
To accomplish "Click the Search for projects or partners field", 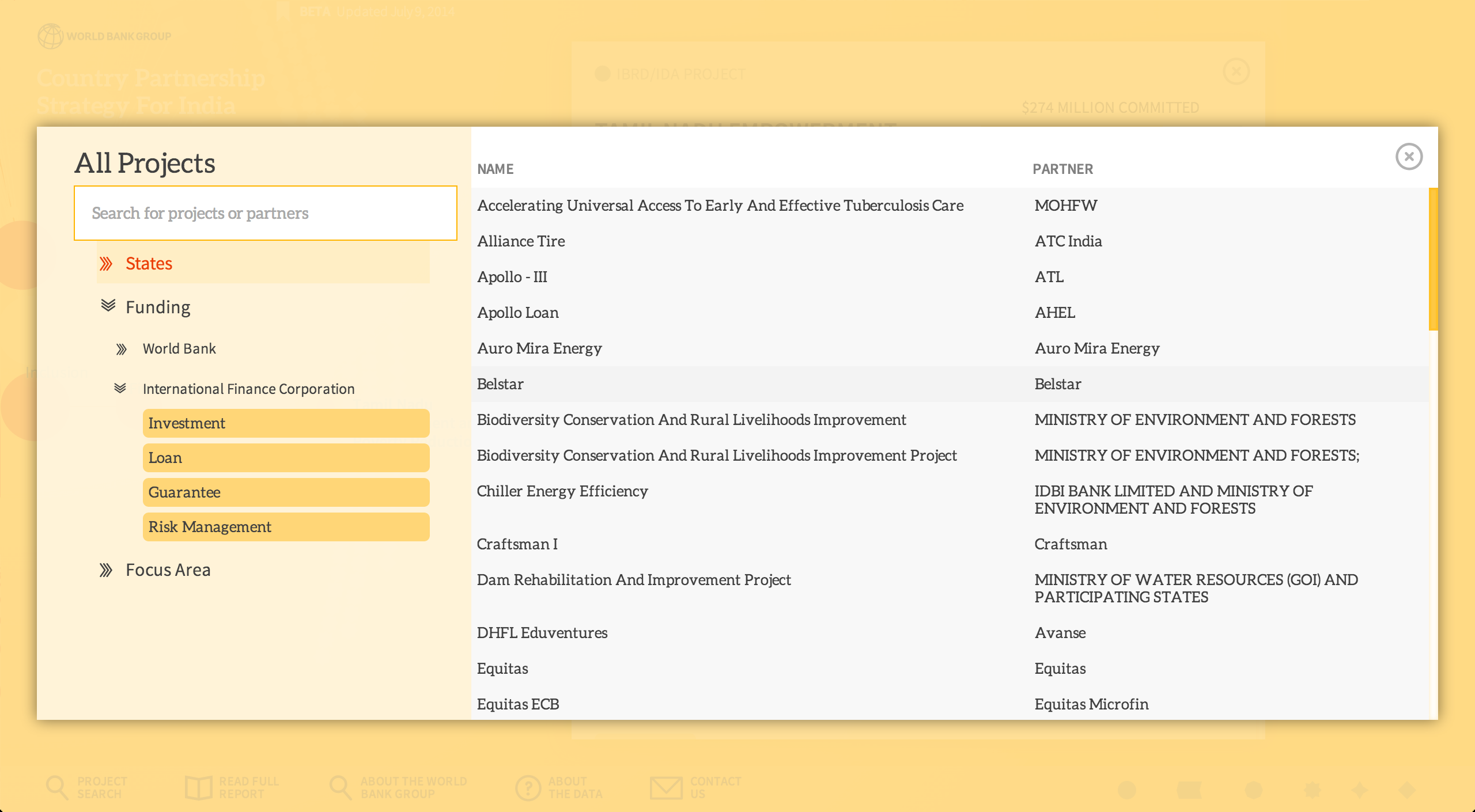I will pos(266,213).
